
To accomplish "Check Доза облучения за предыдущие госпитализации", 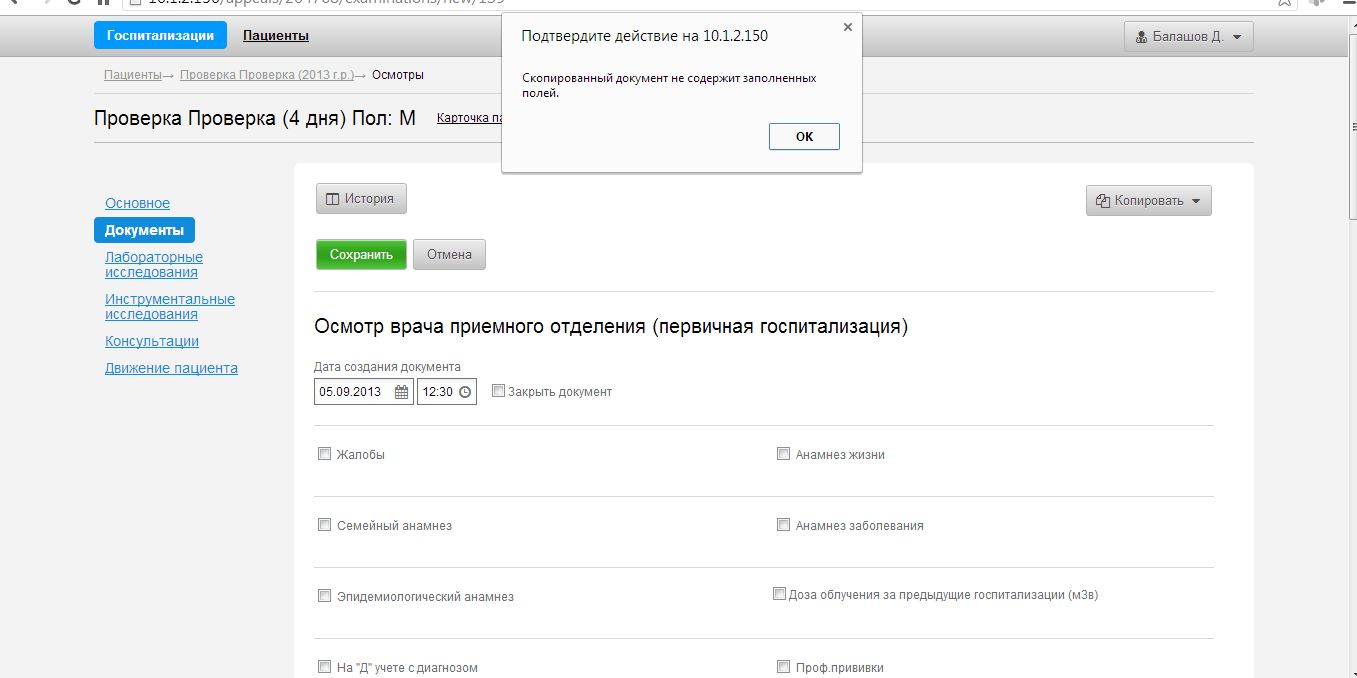I will (779, 593).
